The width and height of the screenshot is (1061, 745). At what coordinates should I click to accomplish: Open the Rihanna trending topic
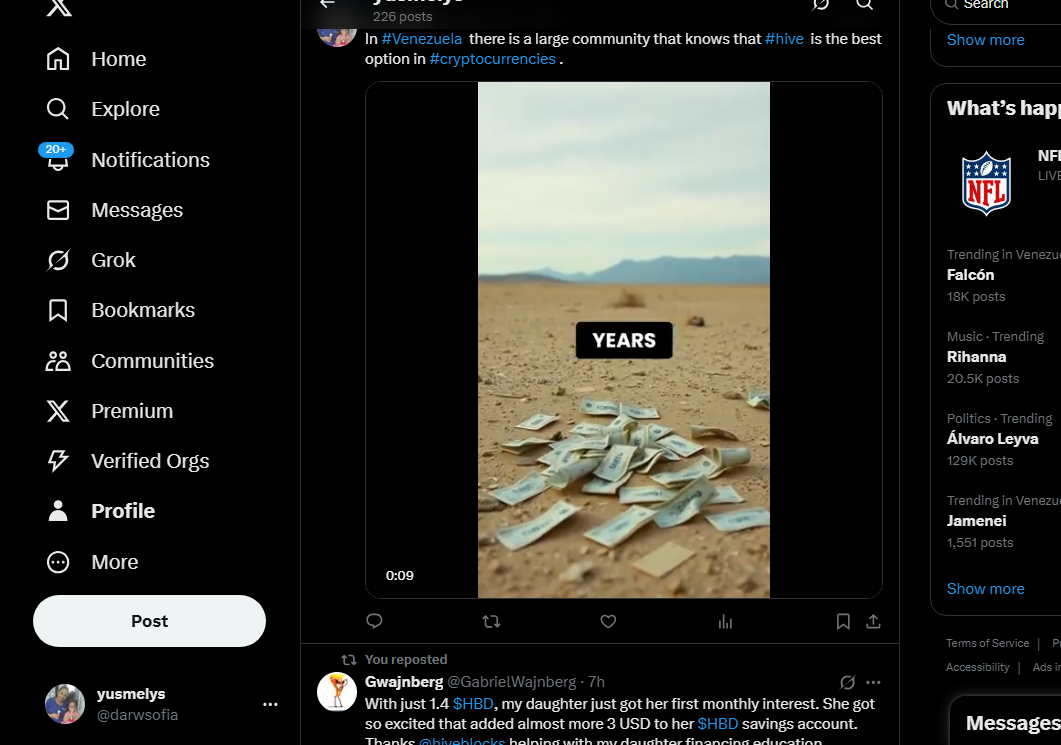976,357
